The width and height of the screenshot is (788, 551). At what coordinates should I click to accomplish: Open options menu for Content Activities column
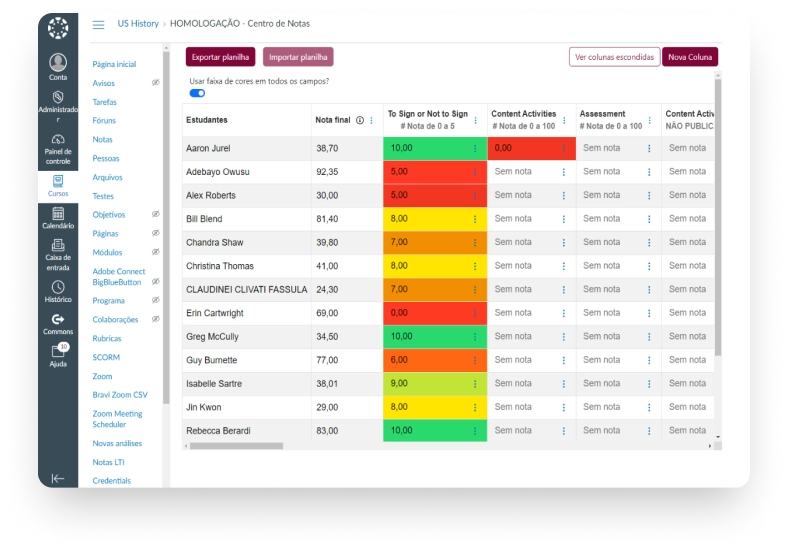coord(564,120)
